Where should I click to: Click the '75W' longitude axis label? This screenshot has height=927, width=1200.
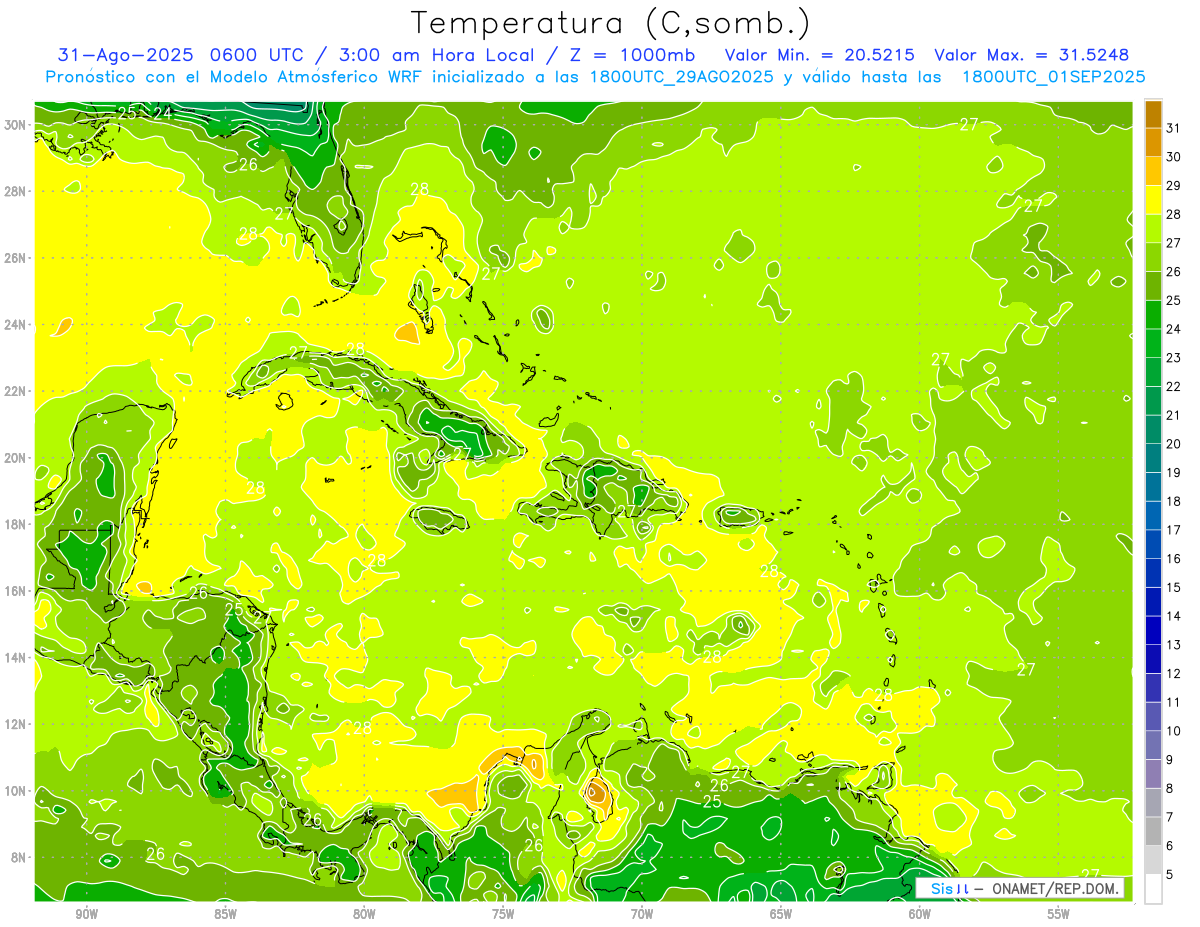(x=503, y=914)
